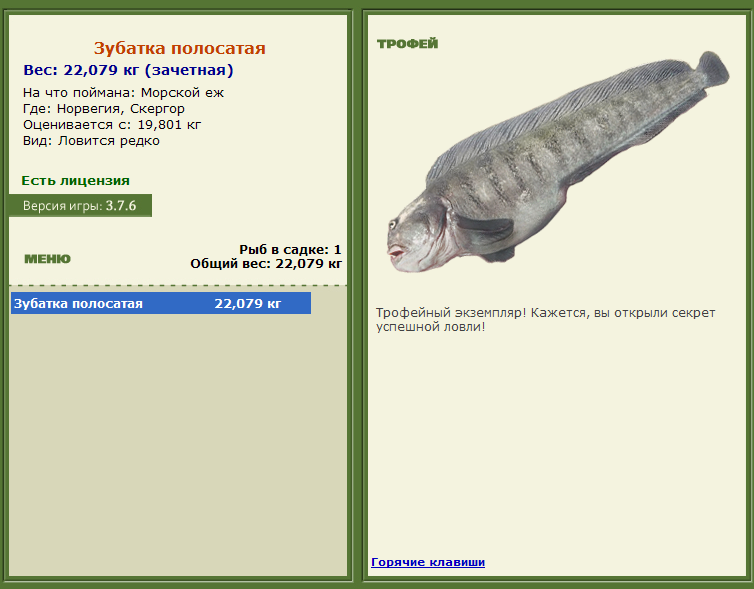The height and width of the screenshot is (589, 754).
Task: Open the МЕНЮ button
Action: [47, 259]
